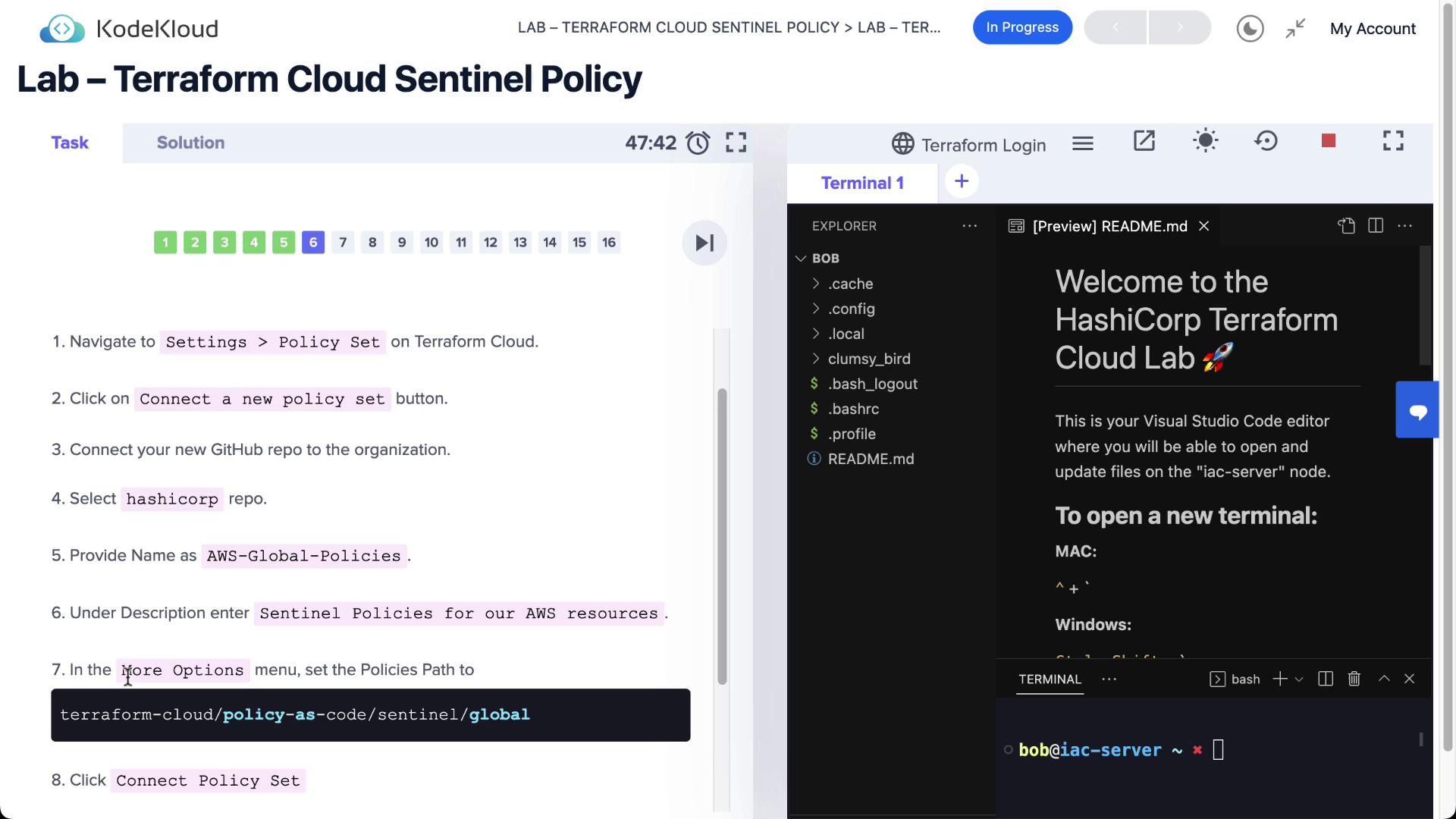Toggle terminal brightness with the sun icon
1456x819 pixels.
click(x=1205, y=141)
